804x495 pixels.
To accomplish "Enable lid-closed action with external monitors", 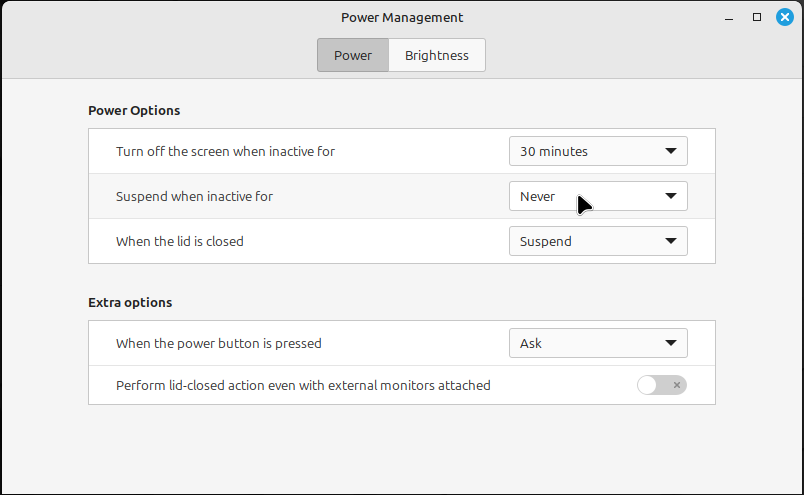I will coord(662,385).
